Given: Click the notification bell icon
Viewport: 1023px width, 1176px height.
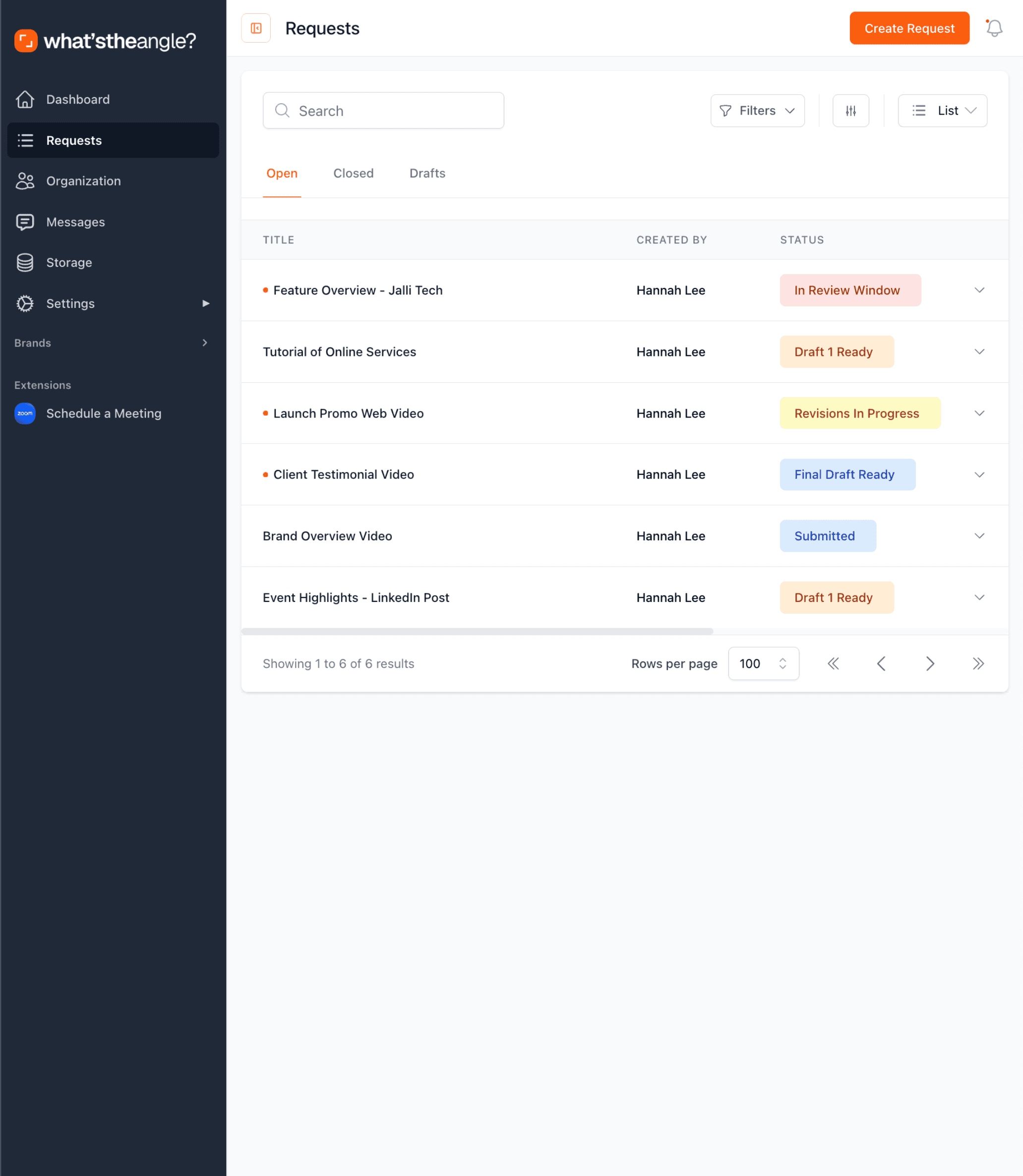Looking at the screenshot, I should point(994,28).
